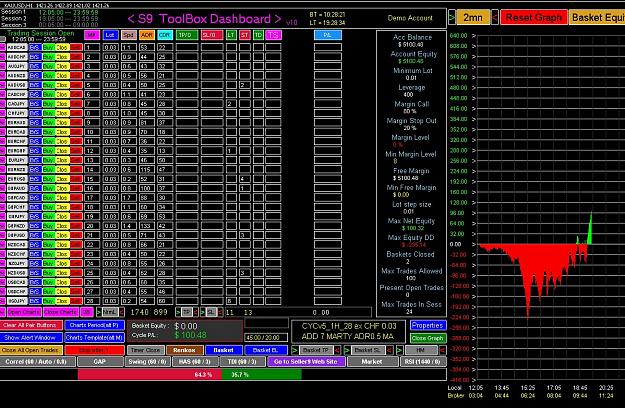Click the green Buy button for EURUSD
This screenshot has width=625, height=408.
pos(49,179)
